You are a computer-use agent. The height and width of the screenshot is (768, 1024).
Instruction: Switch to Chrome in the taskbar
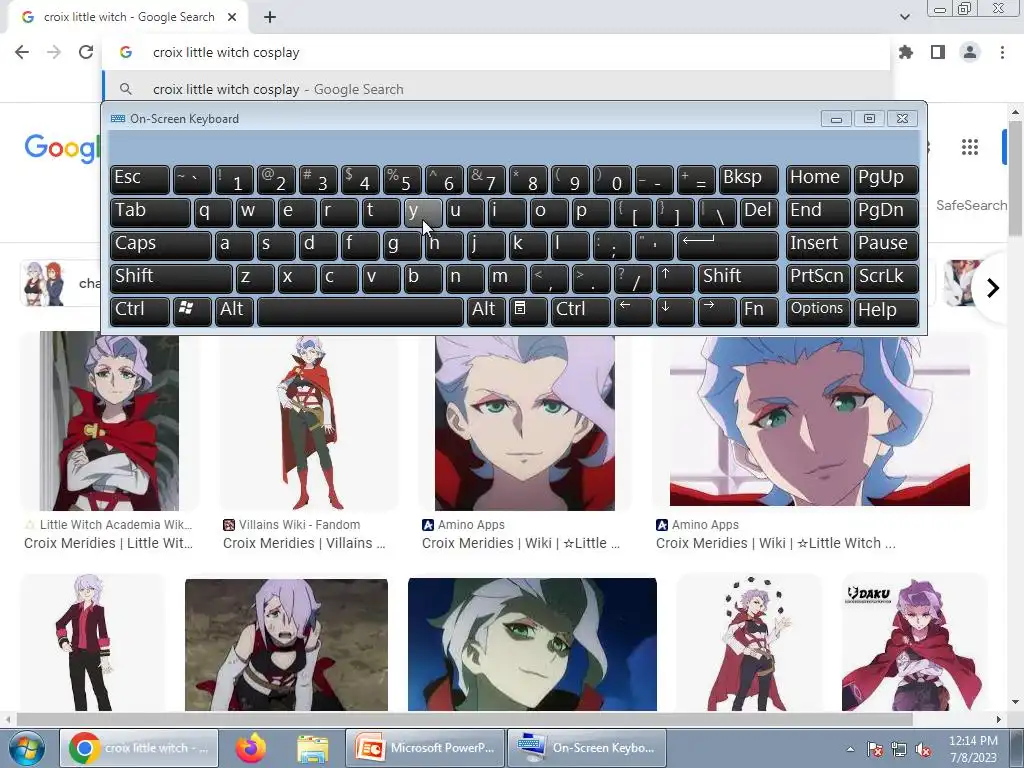[x=139, y=748]
